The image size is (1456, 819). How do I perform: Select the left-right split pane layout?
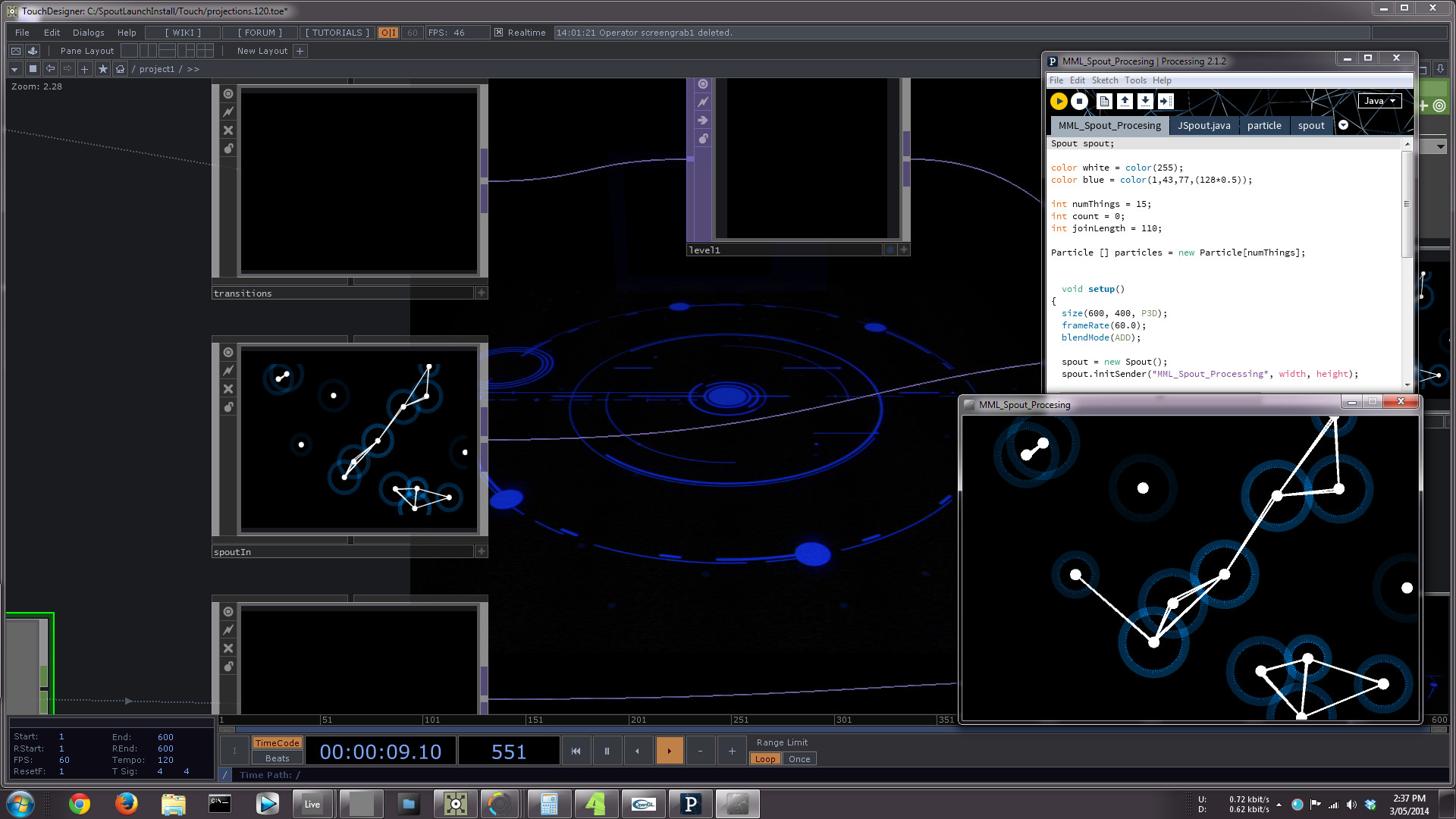tap(148, 51)
